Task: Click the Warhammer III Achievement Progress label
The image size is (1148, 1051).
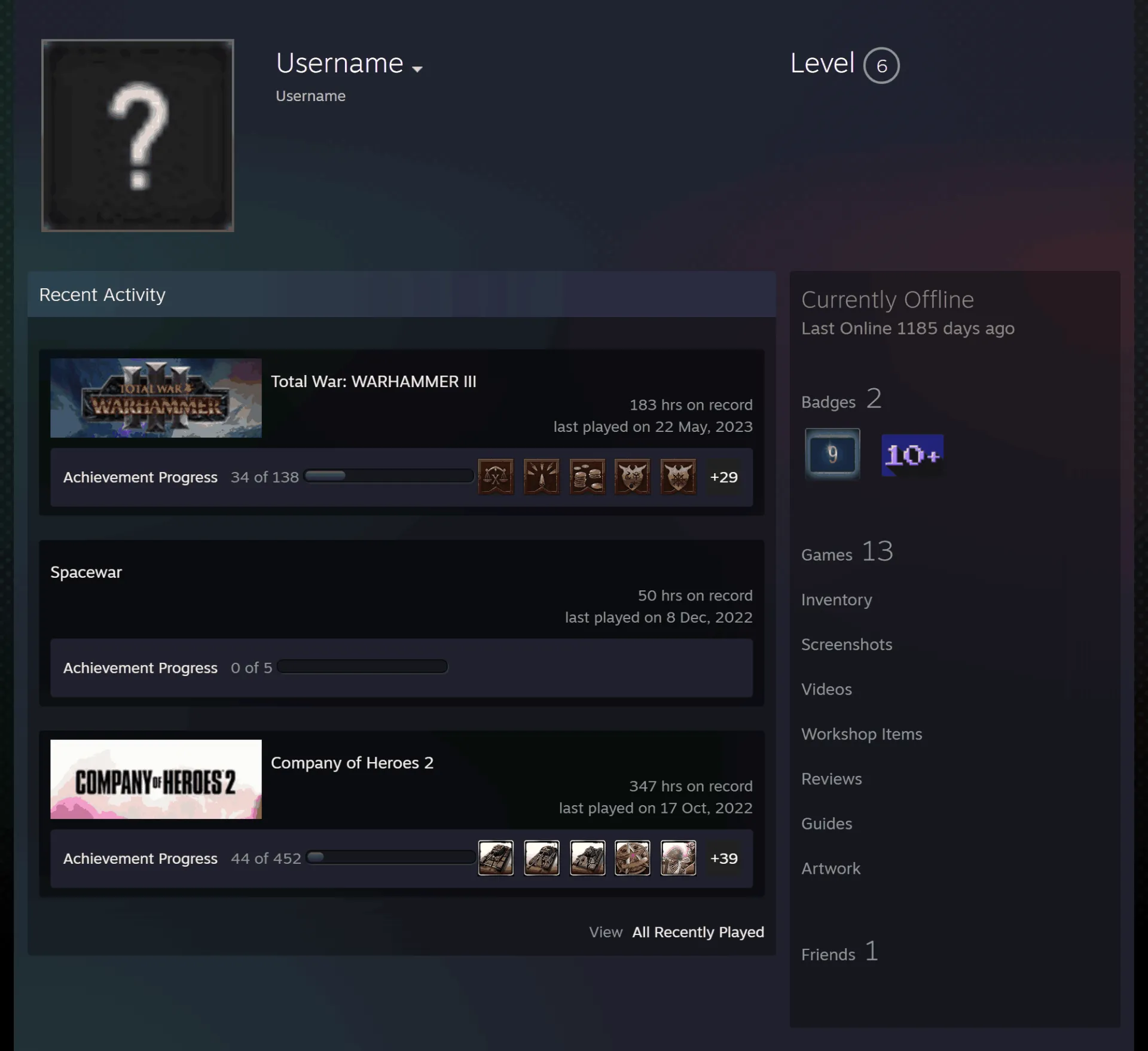Action: coord(141,477)
